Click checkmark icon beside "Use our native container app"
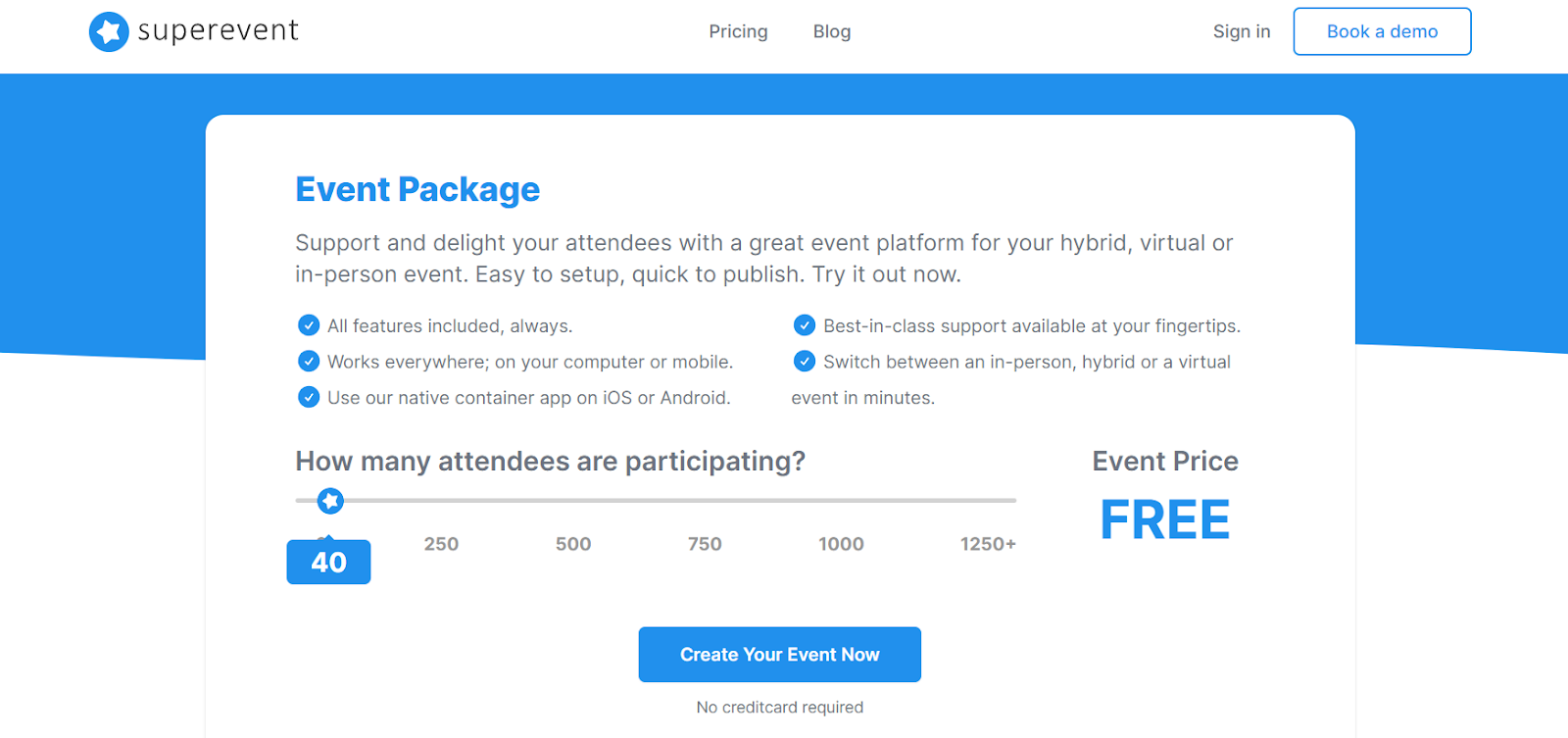Image resolution: width=1568 pixels, height=738 pixels. coord(309,397)
